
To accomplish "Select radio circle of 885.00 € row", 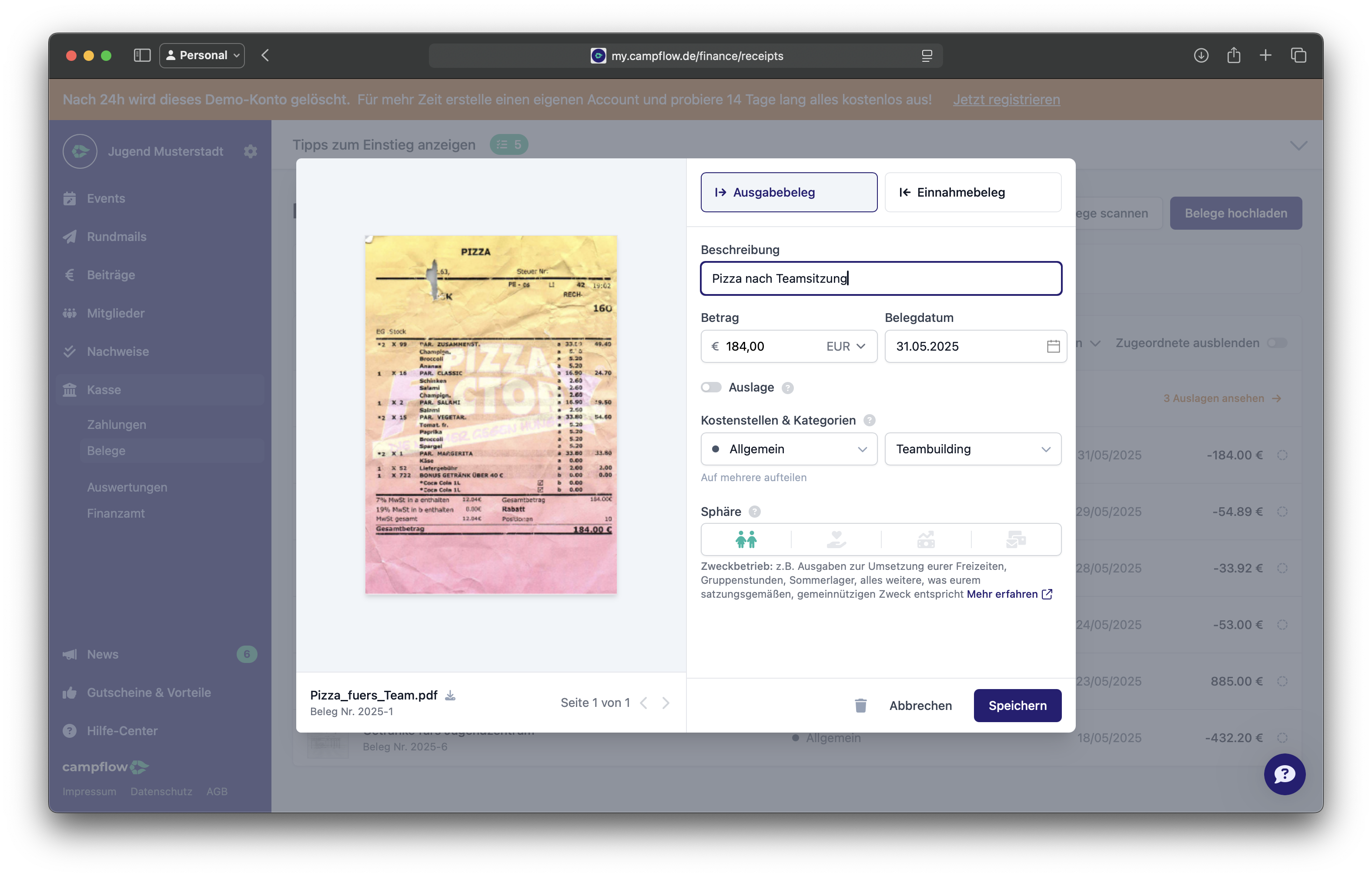I will 1282,681.
